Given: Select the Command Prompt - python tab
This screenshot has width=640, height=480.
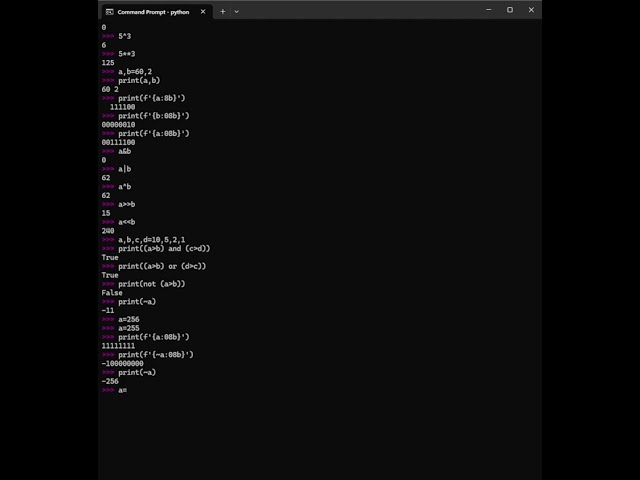Looking at the screenshot, I should pyautogui.click(x=157, y=12).
